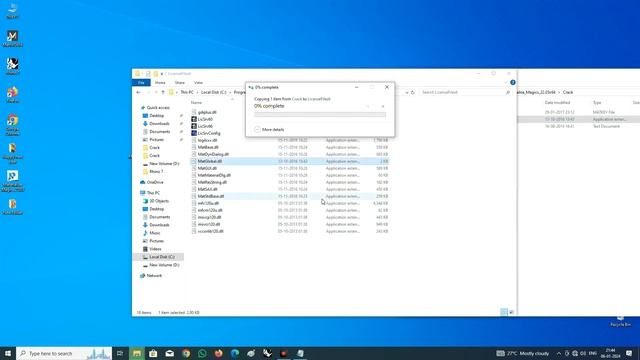Screen dimensions: 640x360
Task: Open the View ribbon tab
Action: (x=198, y=82)
